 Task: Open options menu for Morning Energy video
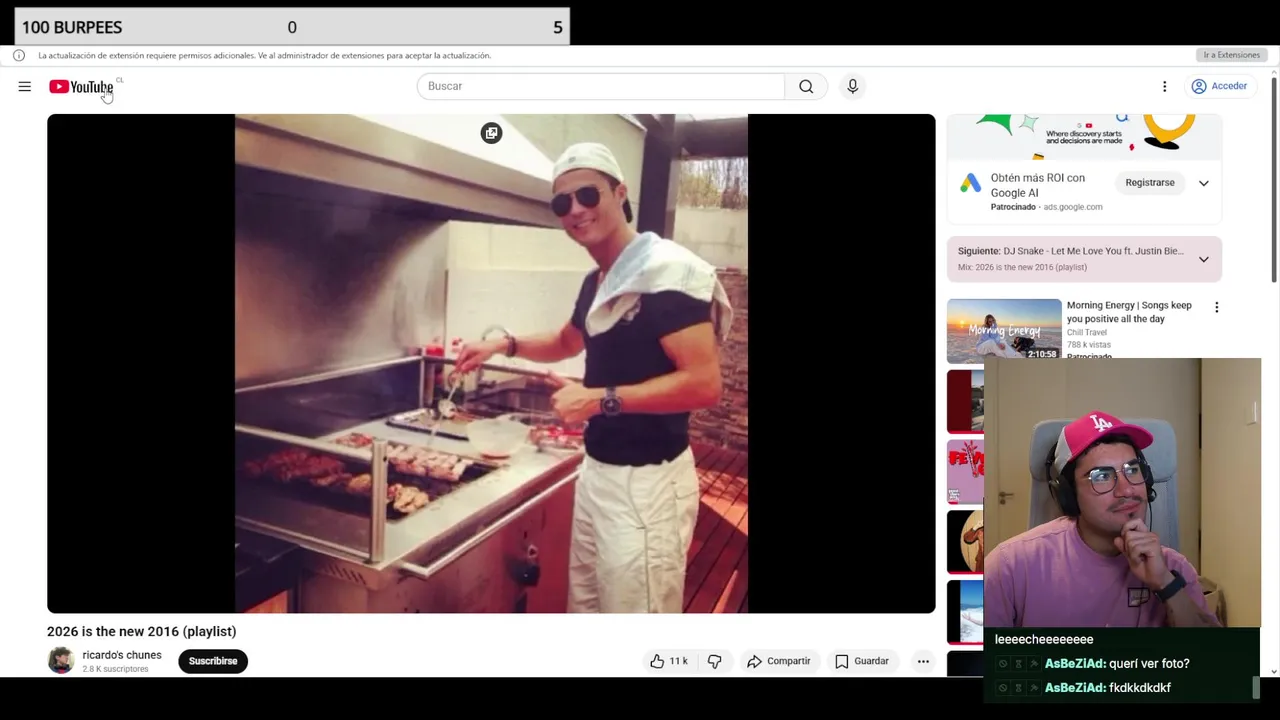(1216, 308)
